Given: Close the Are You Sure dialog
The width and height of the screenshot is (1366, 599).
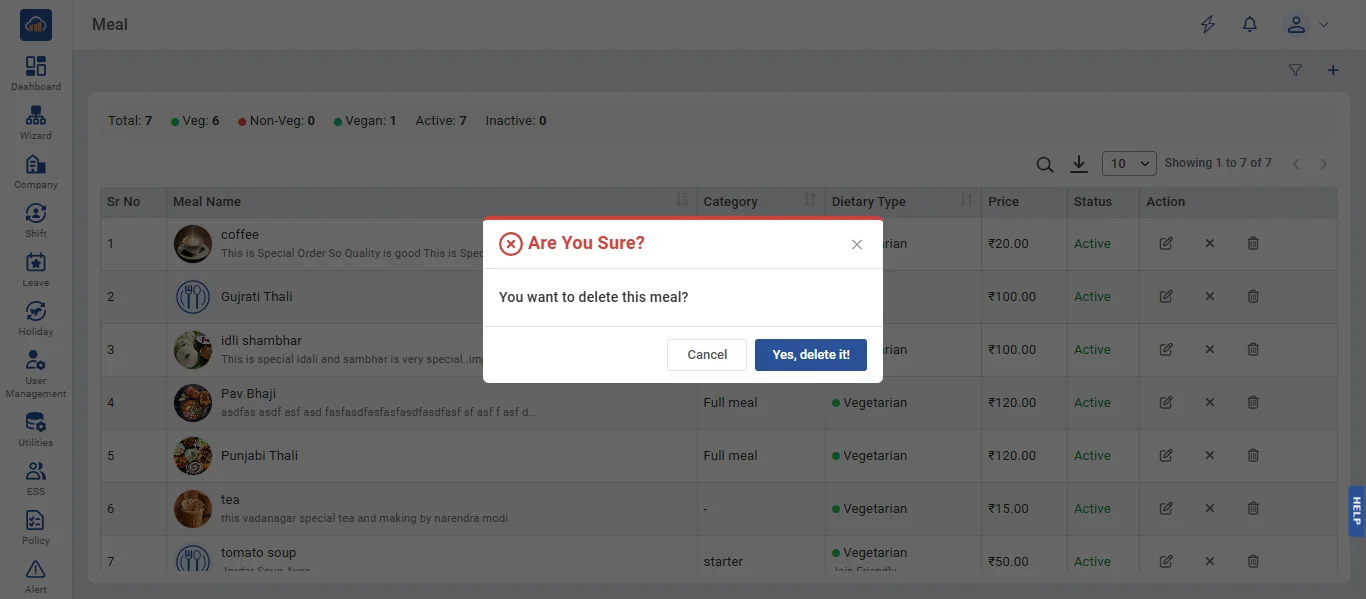Looking at the screenshot, I should [x=857, y=244].
